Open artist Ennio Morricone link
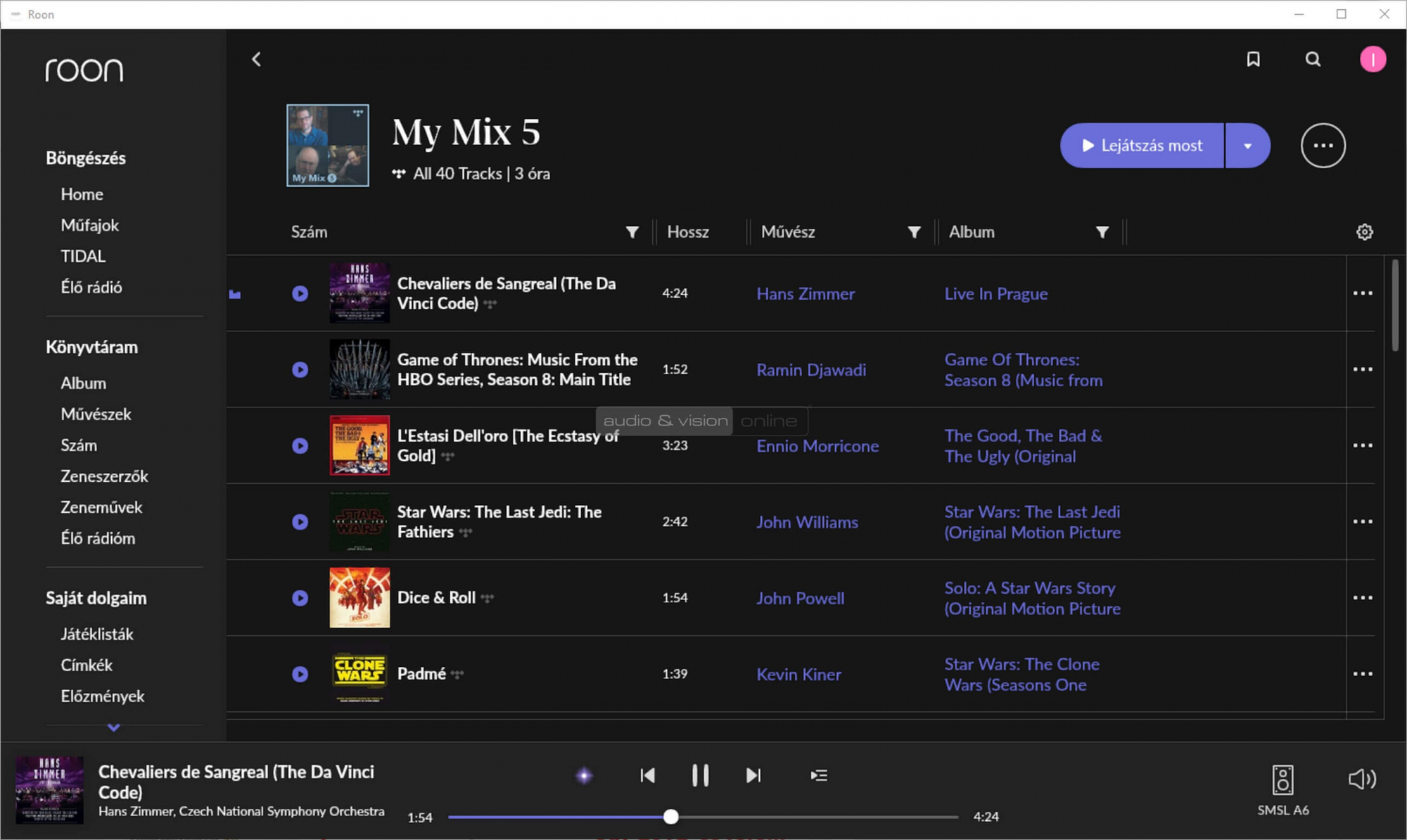The width and height of the screenshot is (1407, 840). point(817,446)
